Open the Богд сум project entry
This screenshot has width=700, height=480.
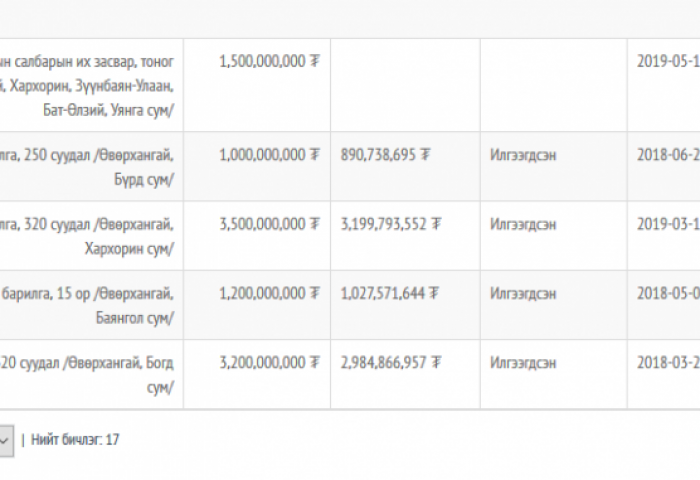(x=88, y=363)
